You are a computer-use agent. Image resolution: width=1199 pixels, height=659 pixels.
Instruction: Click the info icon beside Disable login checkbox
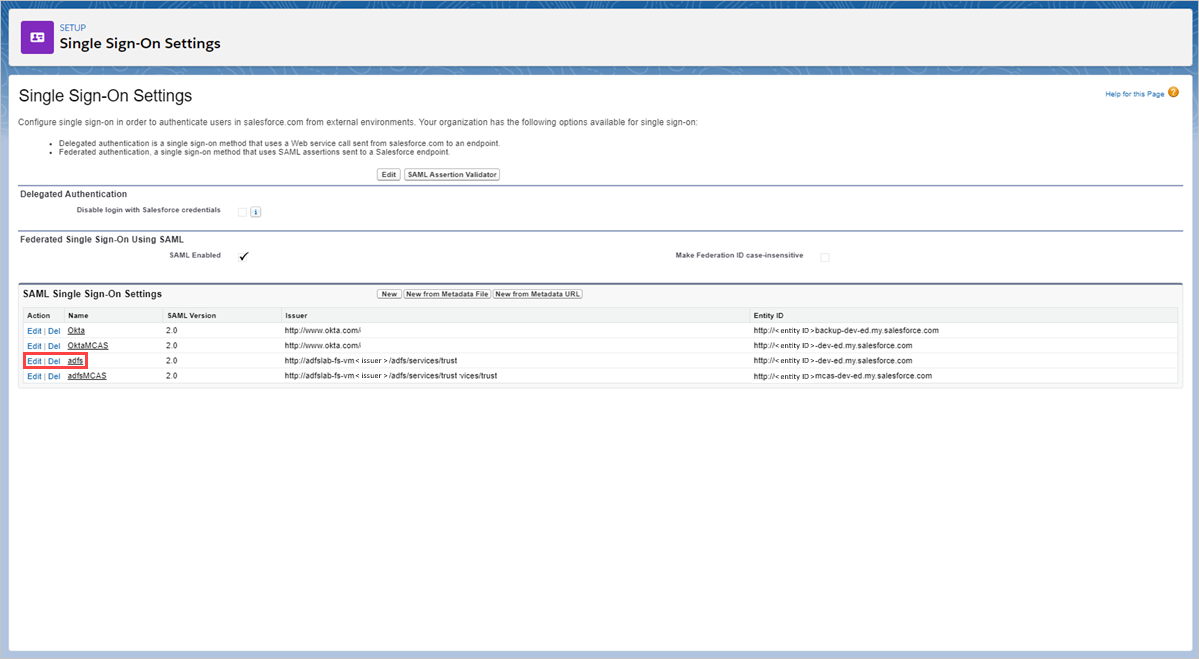[x=257, y=211]
